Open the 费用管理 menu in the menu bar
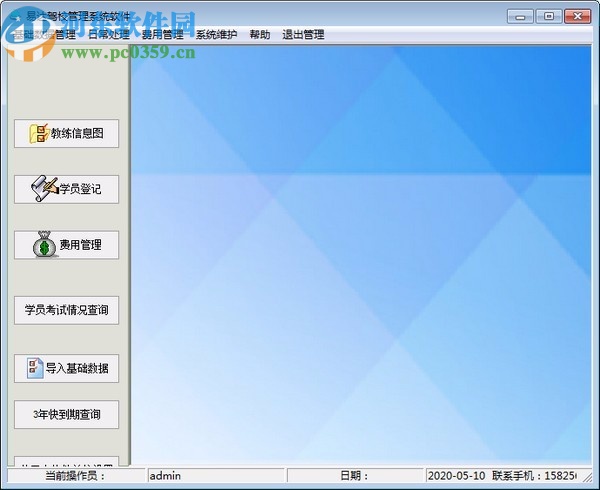The height and width of the screenshot is (490, 600). coord(163,35)
